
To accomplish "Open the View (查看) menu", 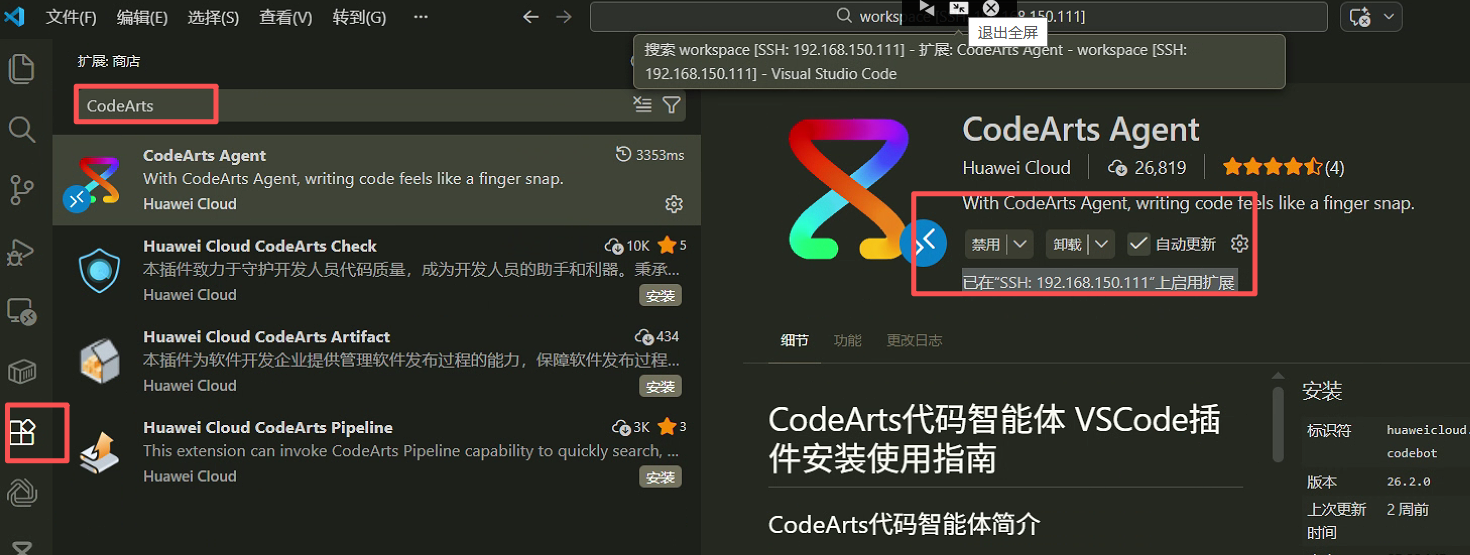I will [x=285, y=17].
